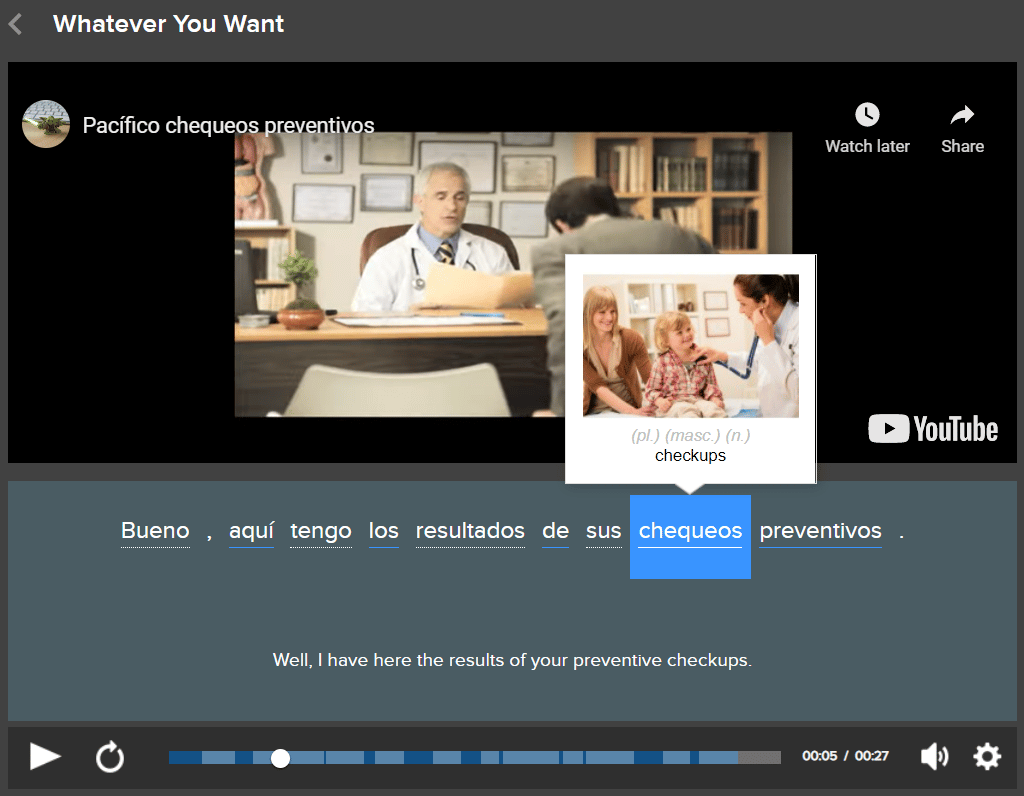
Task: Open settings with the gear icon
Action: (987, 757)
